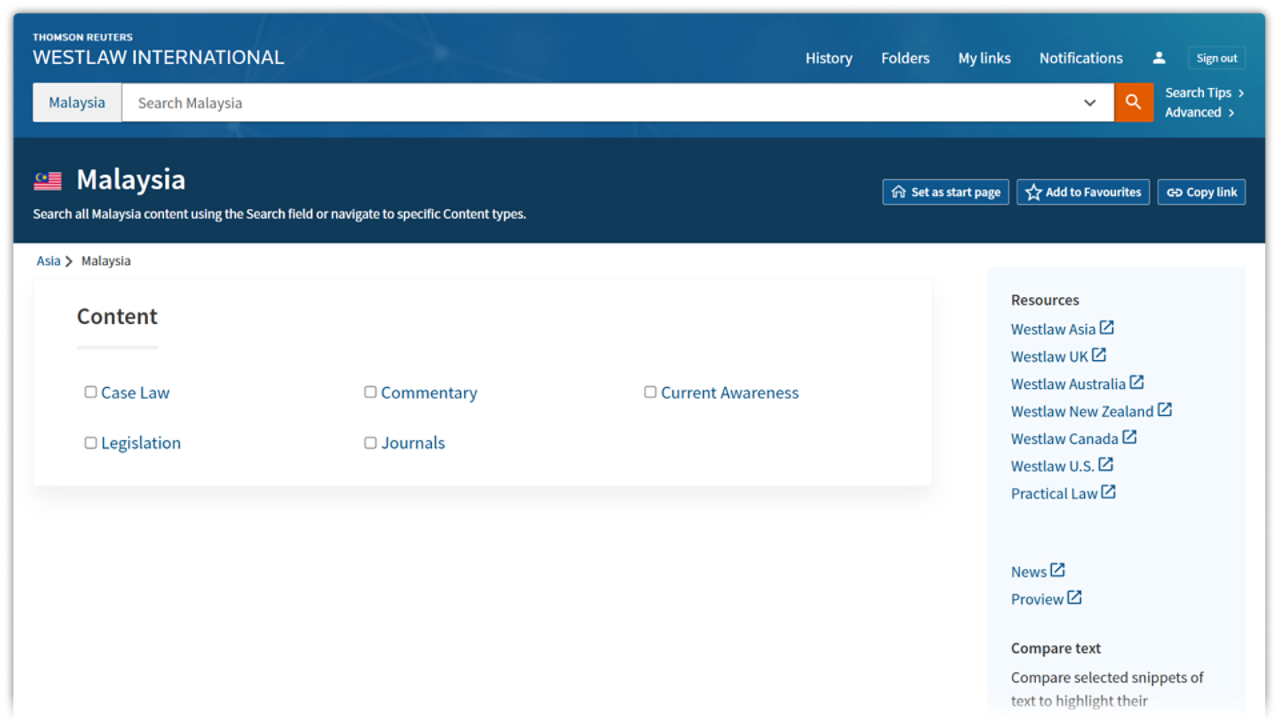
Task: Navigate to Asia breadcrumb link
Action: pos(48,261)
